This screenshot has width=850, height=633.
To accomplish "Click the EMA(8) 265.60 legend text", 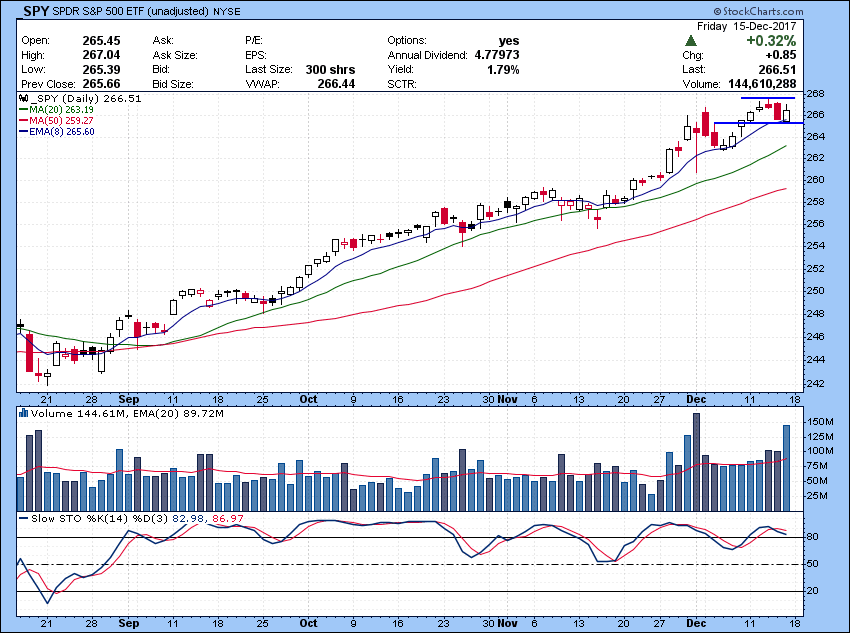I will [62, 131].
